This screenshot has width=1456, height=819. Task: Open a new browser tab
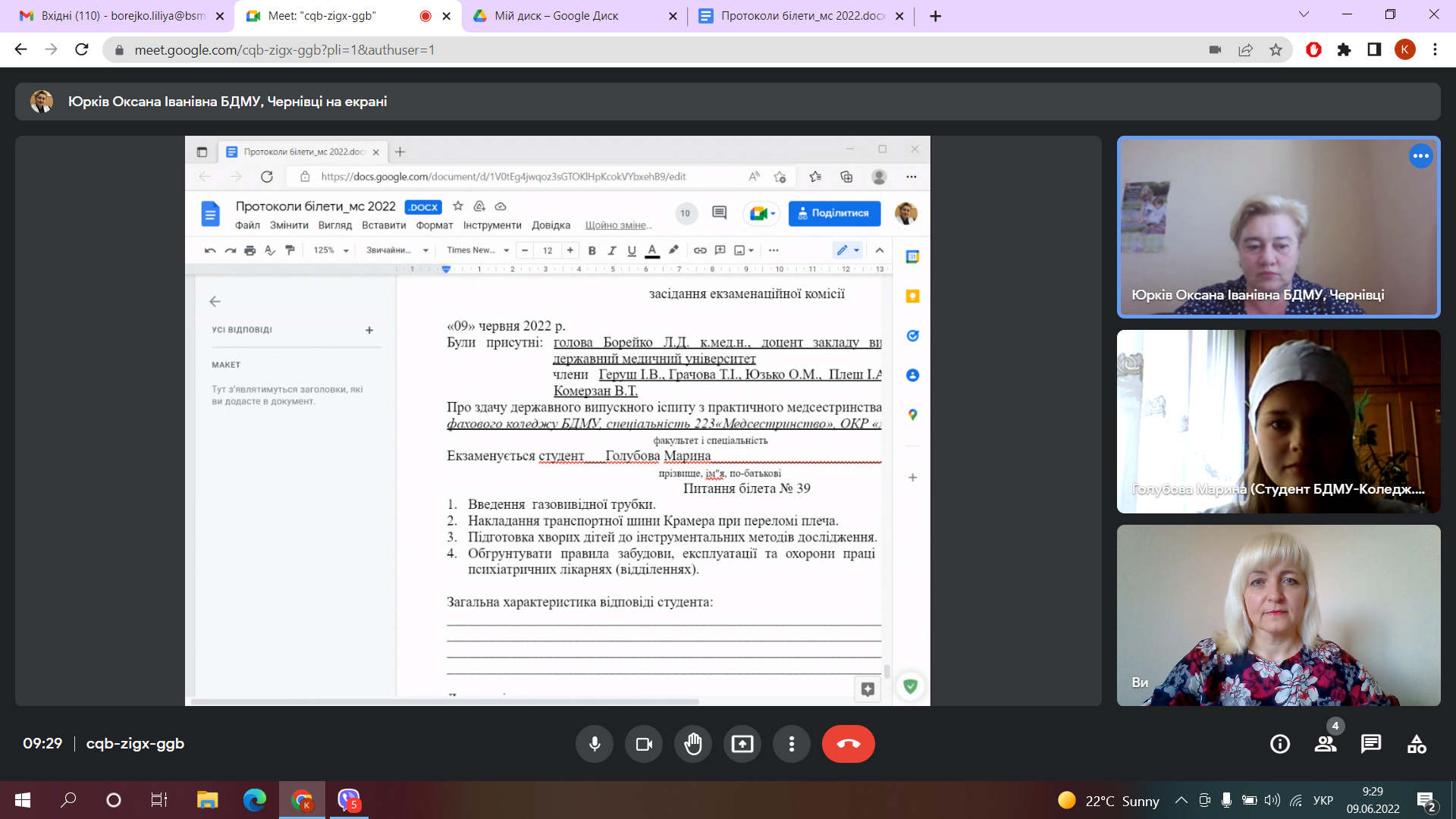[x=936, y=16]
